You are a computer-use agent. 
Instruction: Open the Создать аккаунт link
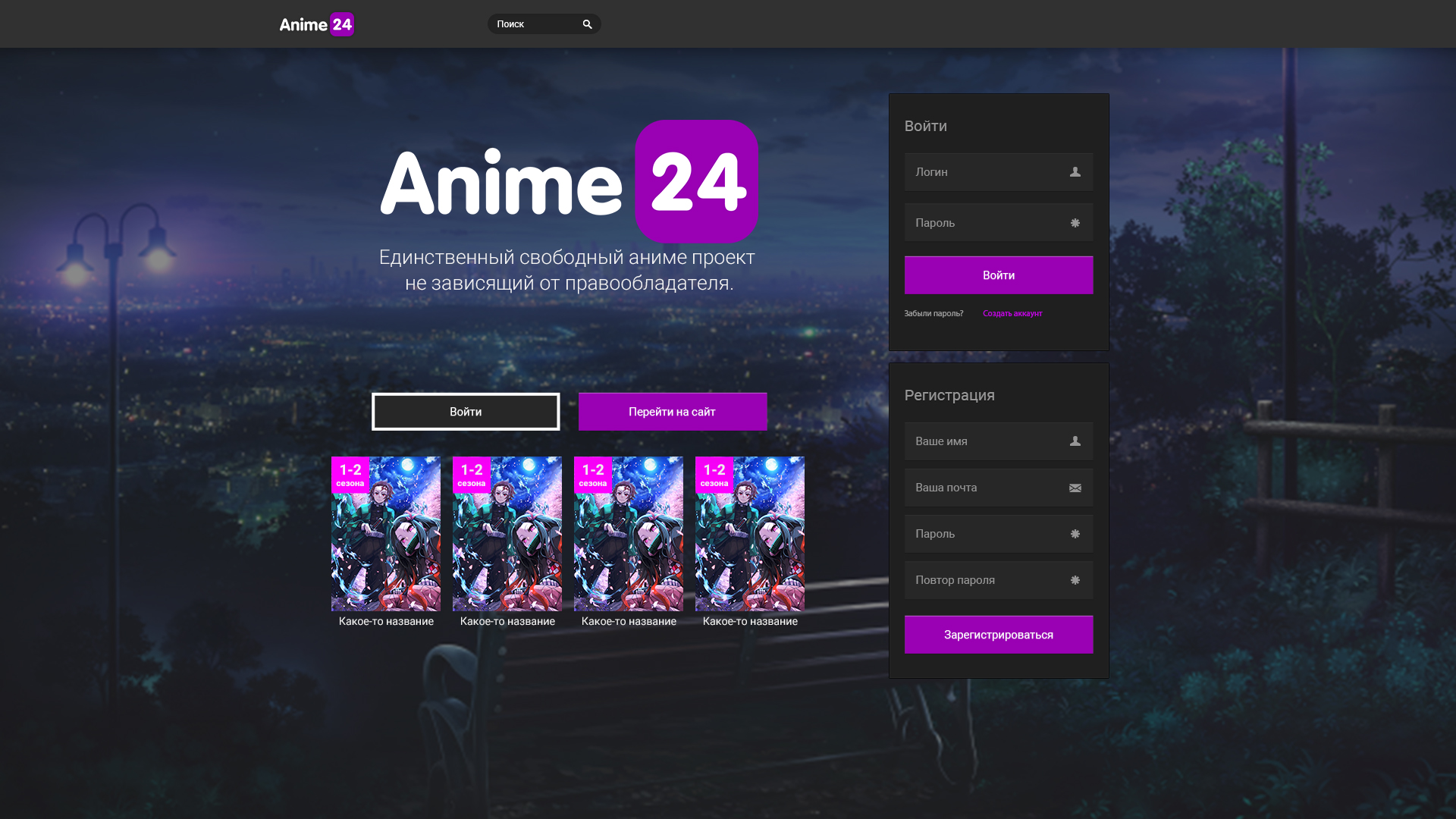coord(1012,313)
